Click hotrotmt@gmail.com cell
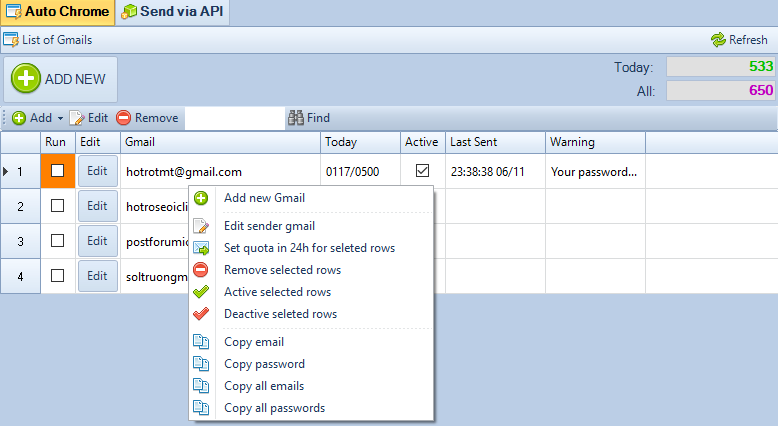Image resolution: width=778 pixels, height=426 pixels. pyautogui.click(x=220, y=172)
